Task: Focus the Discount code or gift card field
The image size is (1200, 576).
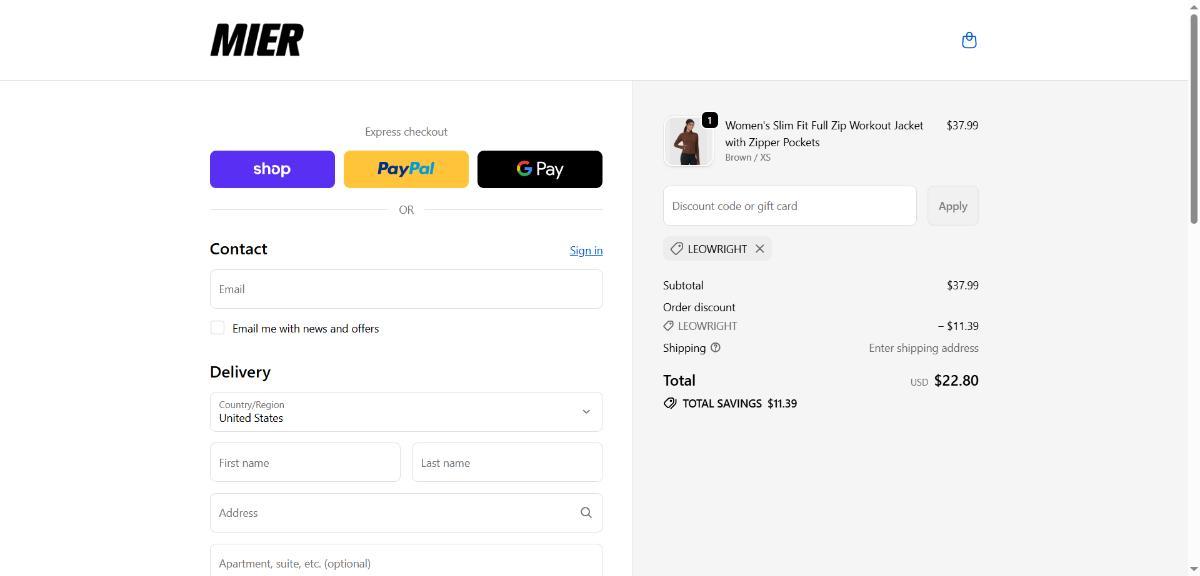Action: click(x=789, y=206)
